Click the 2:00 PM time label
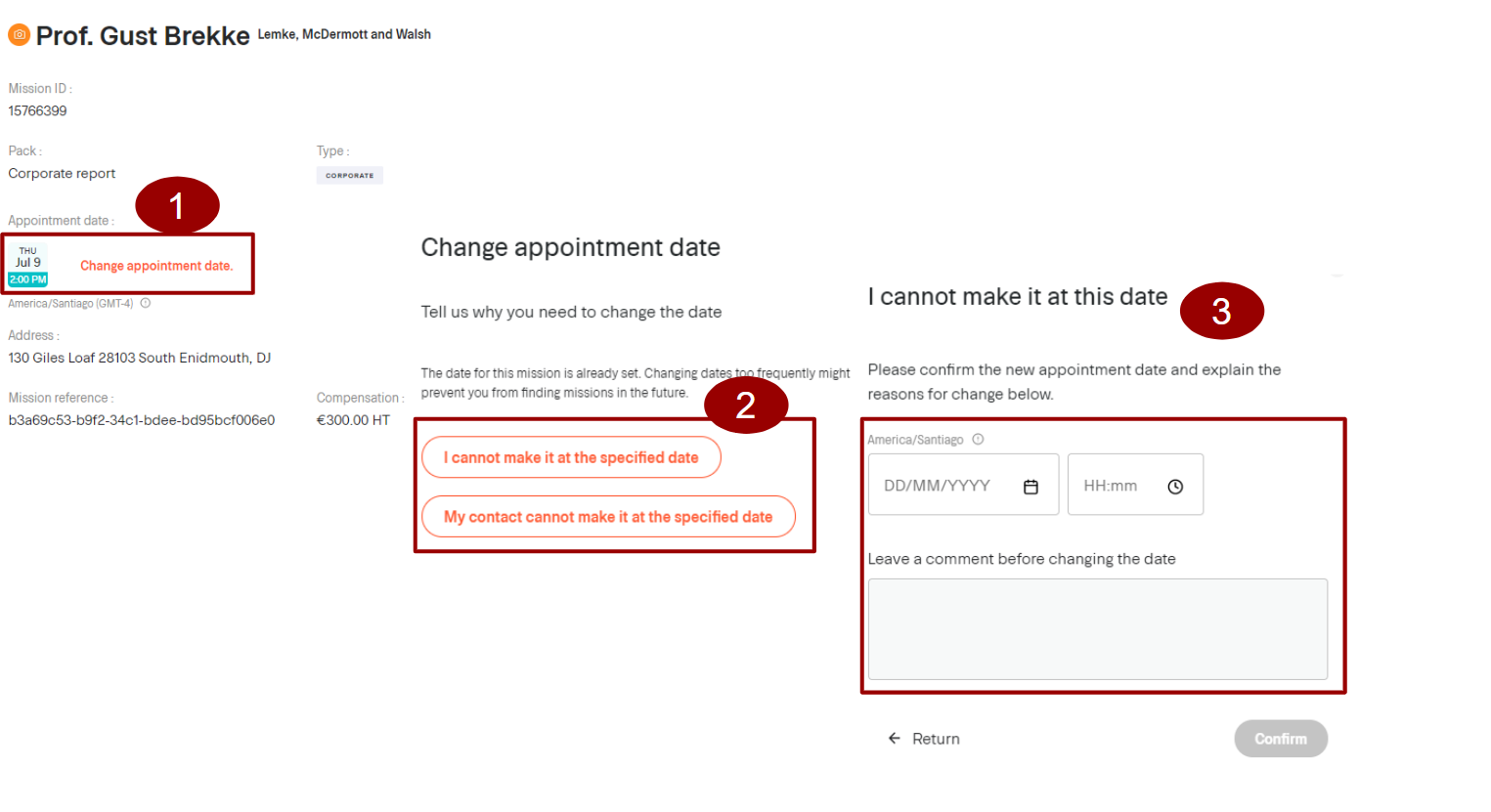 point(28,279)
